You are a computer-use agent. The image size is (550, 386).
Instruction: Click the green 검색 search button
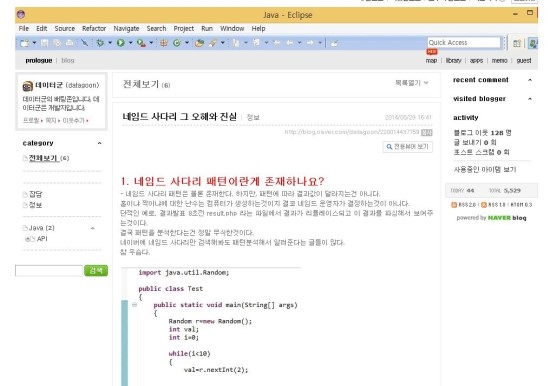point(96,271)
